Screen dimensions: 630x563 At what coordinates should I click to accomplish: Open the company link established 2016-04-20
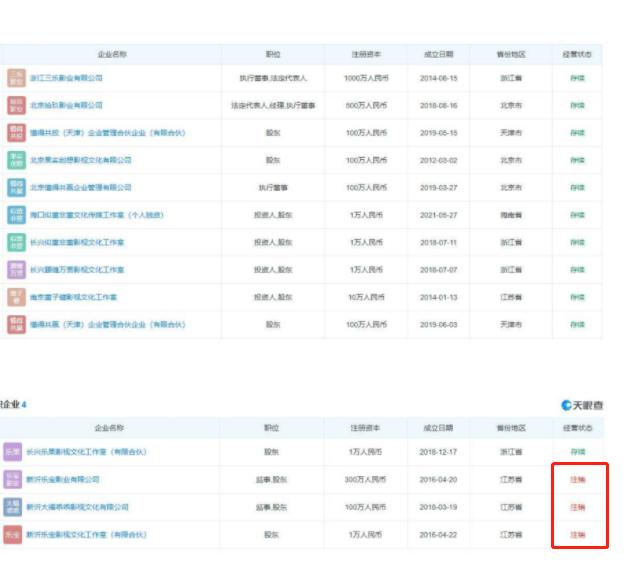[63, 480]
